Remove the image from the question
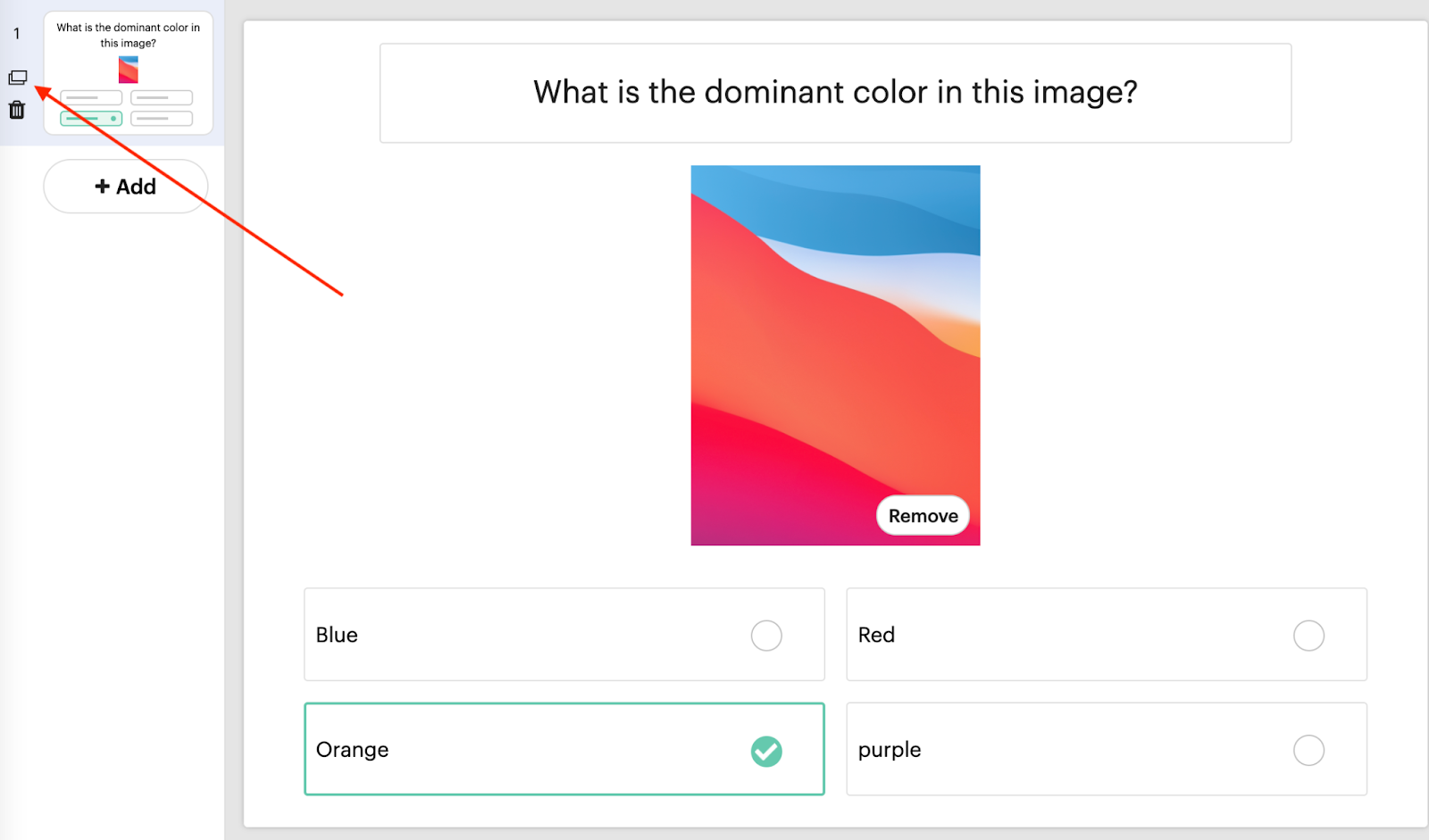The width and height of the screenshot is (1429, 840). tap(923, 515)
